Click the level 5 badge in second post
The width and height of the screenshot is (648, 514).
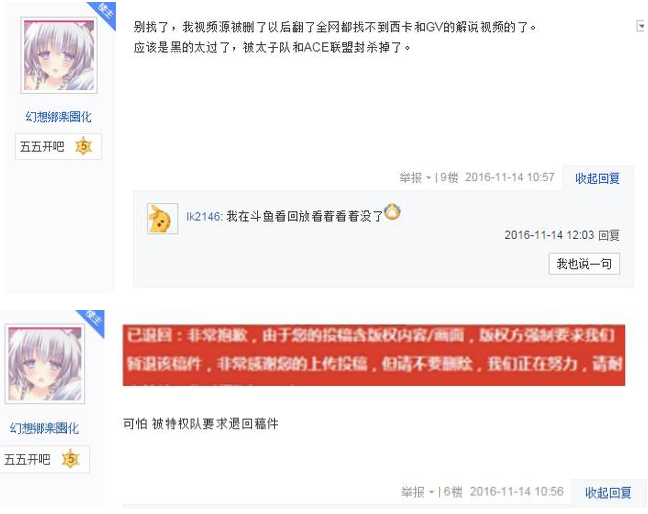70,459
